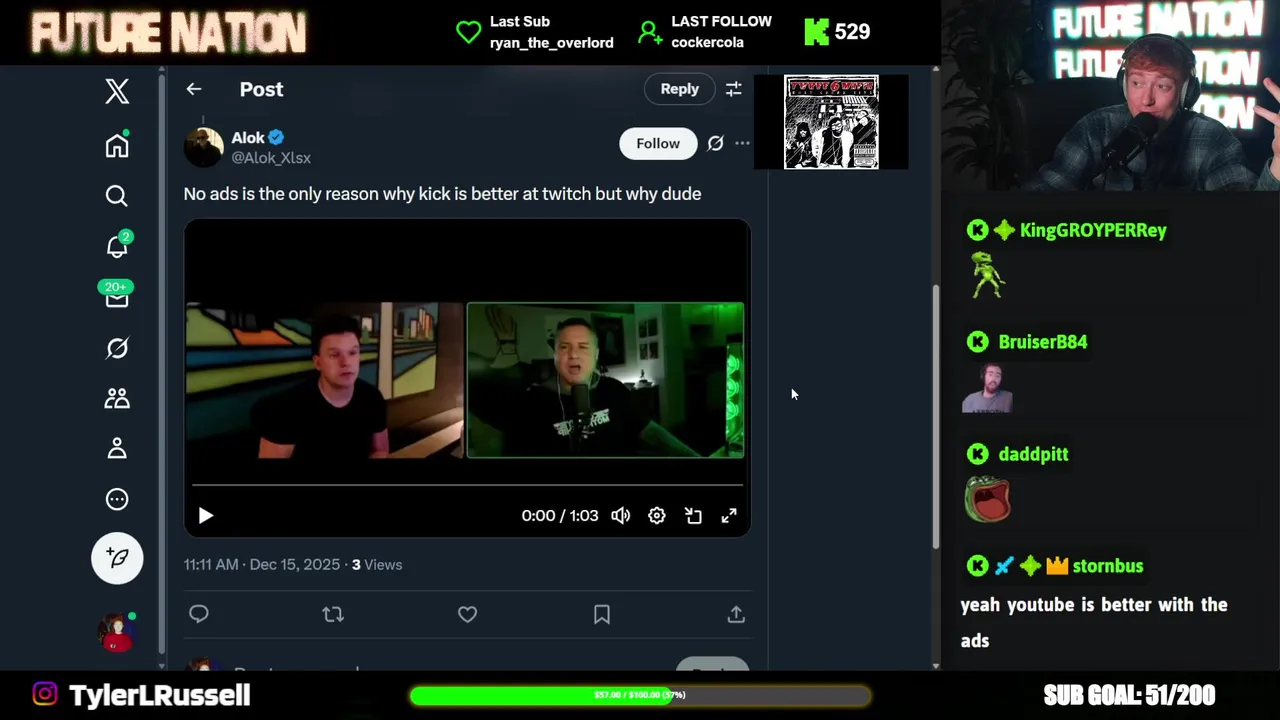Image resolution: width=1280 pixels, height=720 pixels.
Task: Click Alok's profile avatar
Action: coord(203,147)
